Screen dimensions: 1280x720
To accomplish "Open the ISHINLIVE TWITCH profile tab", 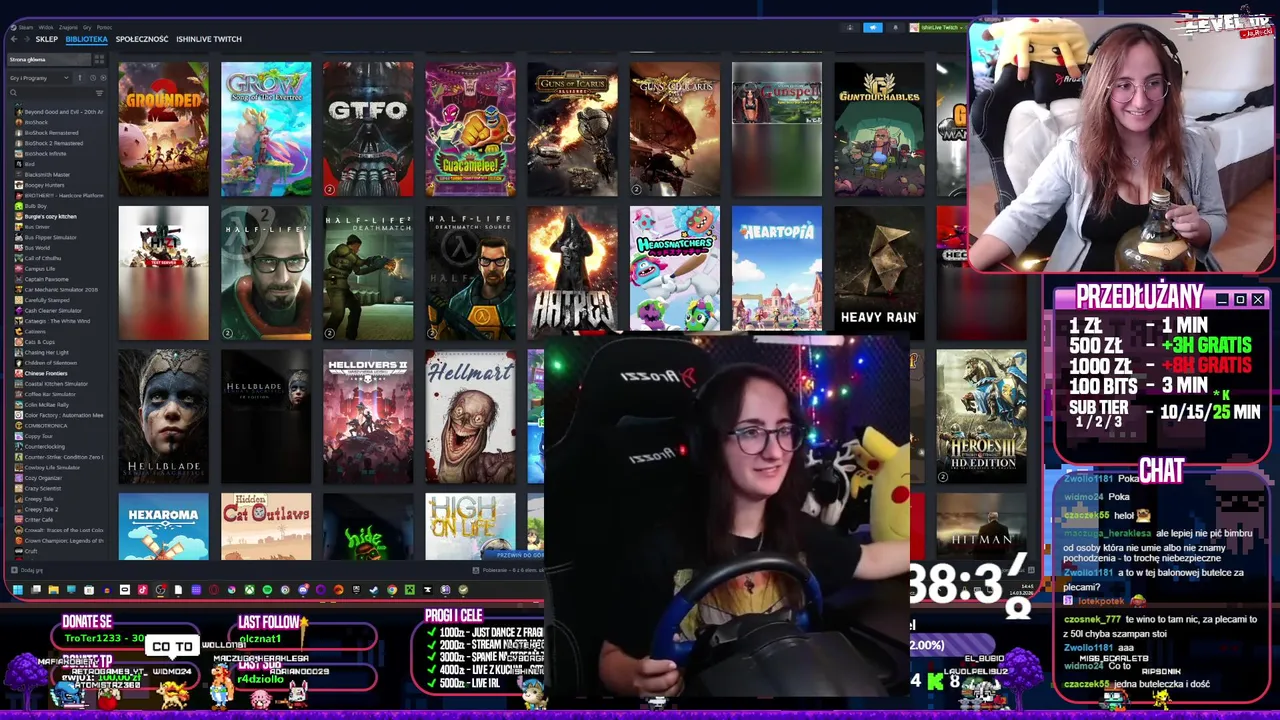I will click(209, 39).
